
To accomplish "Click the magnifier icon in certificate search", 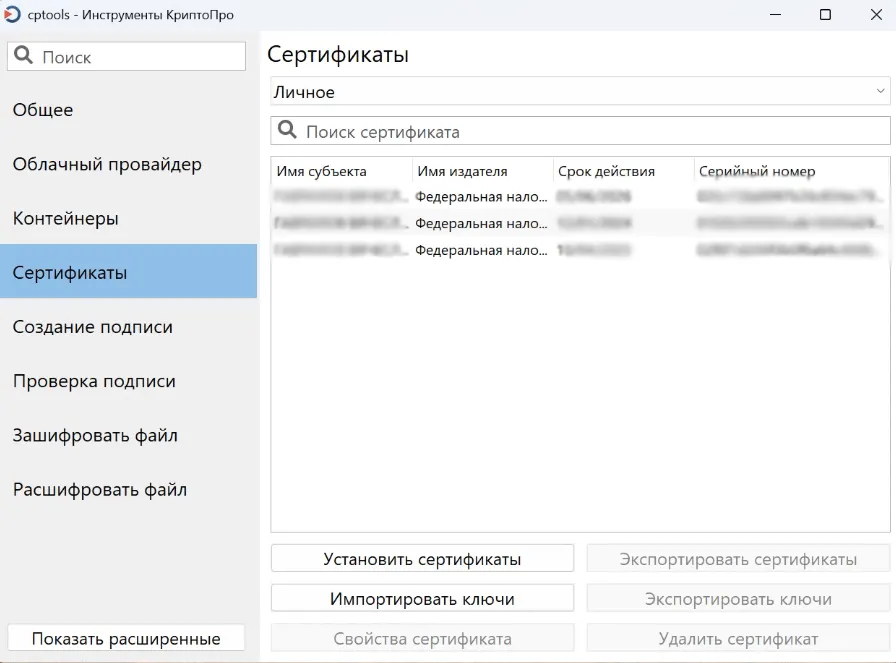I will (x=287, y=131).
